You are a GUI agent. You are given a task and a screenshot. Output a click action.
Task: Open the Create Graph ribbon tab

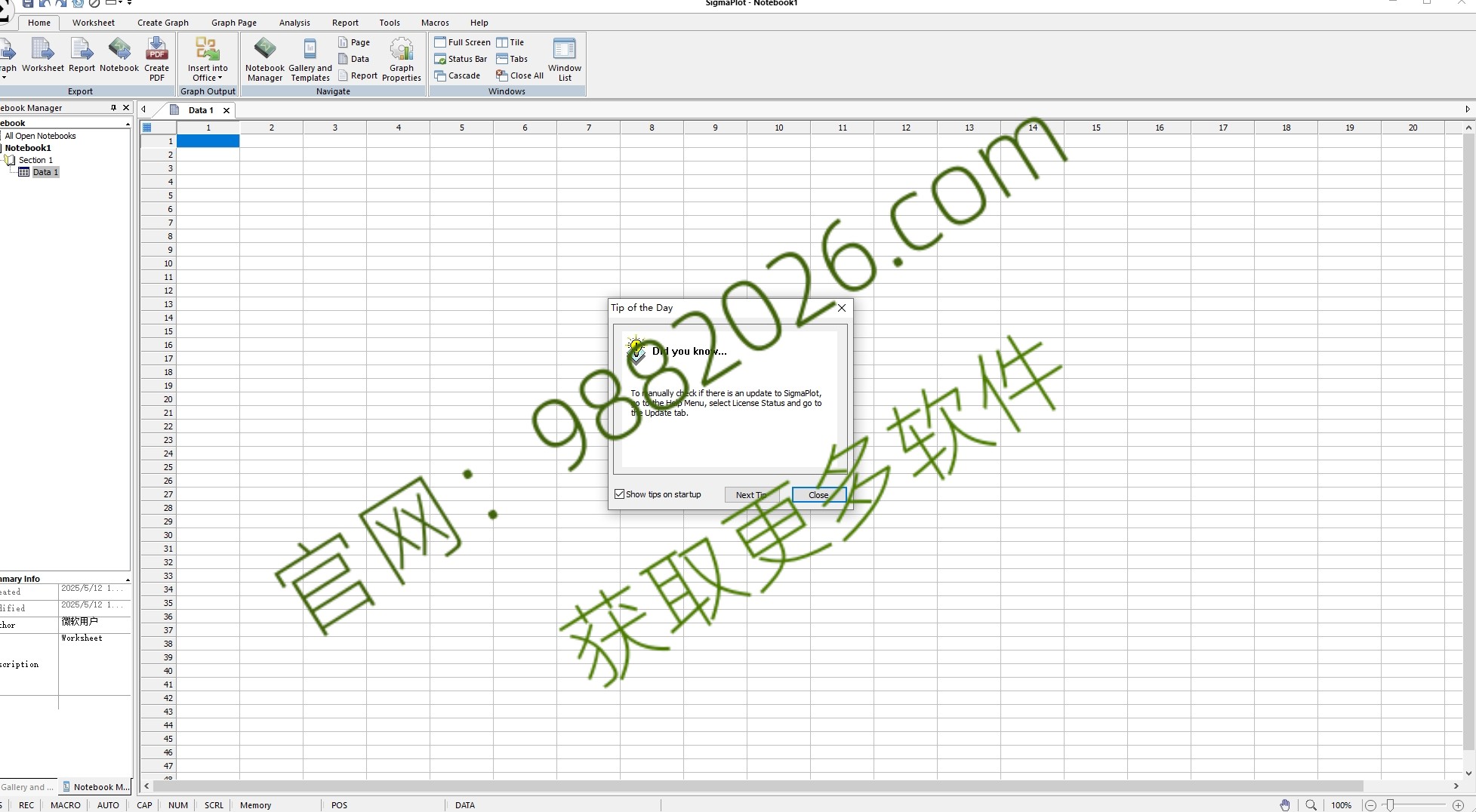(x=163, y=23)
